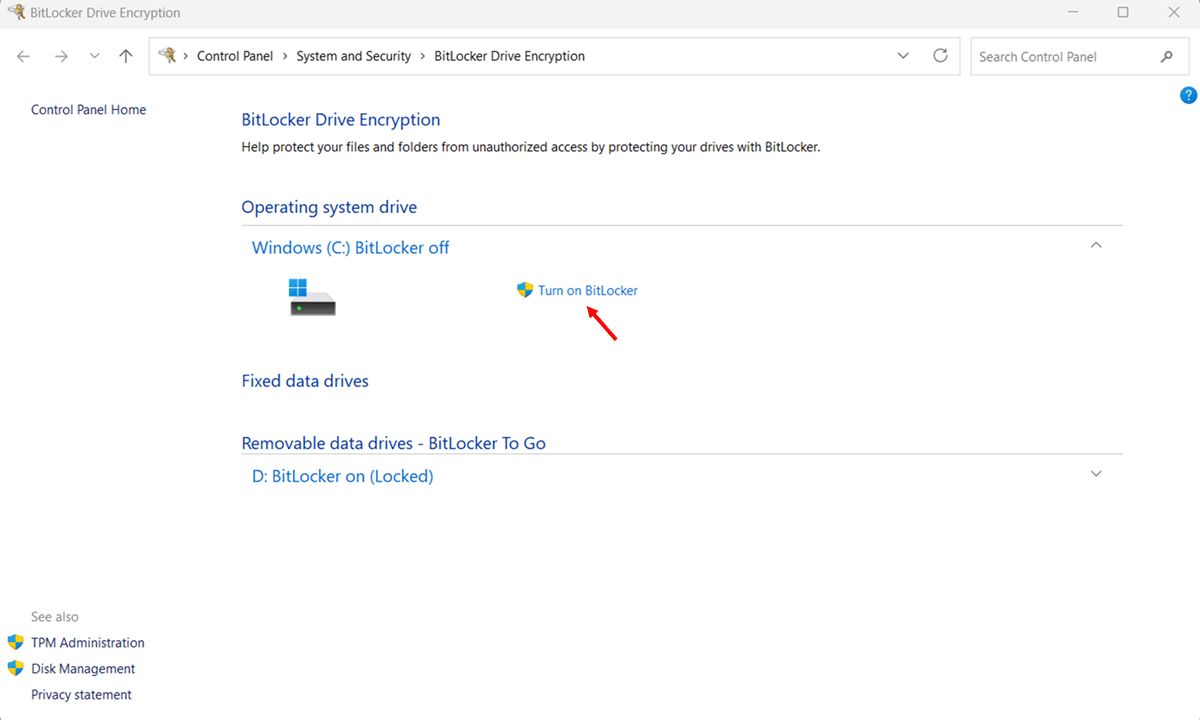This screenshot has width=1200, height=720.
Task: Collapse the Windows (C:) drive section
Action: (1096, 245)
